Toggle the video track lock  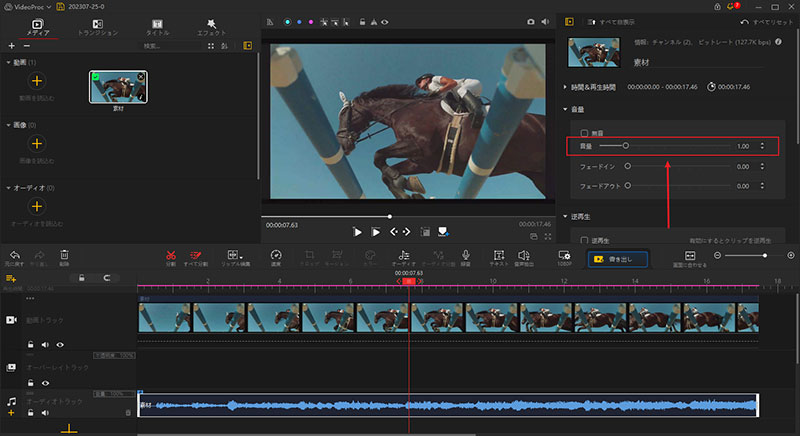(x=31, y=345)
